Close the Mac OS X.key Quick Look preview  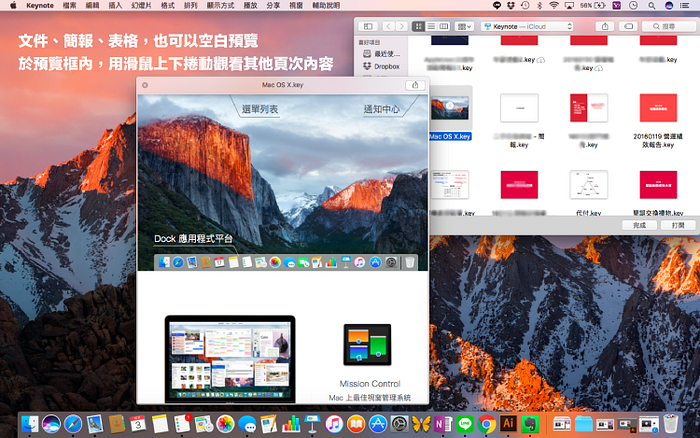(x=145, y=85)
